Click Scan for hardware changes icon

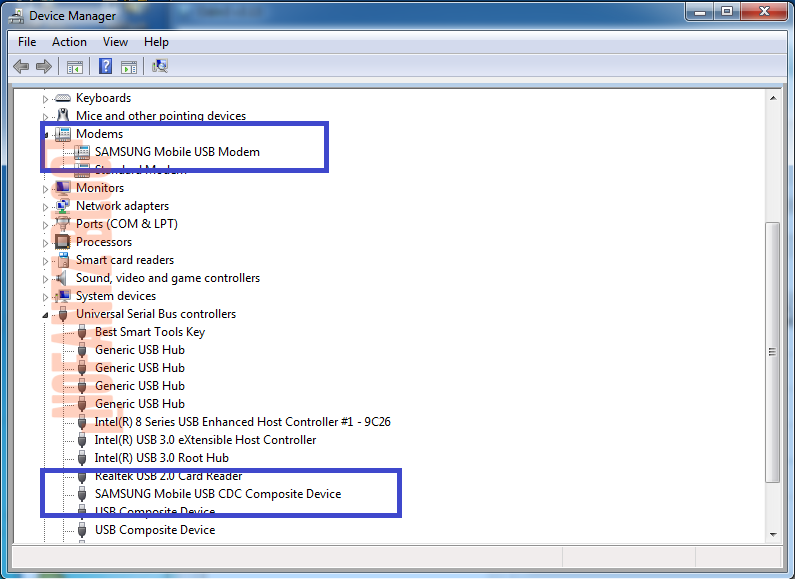coord(160,66)
